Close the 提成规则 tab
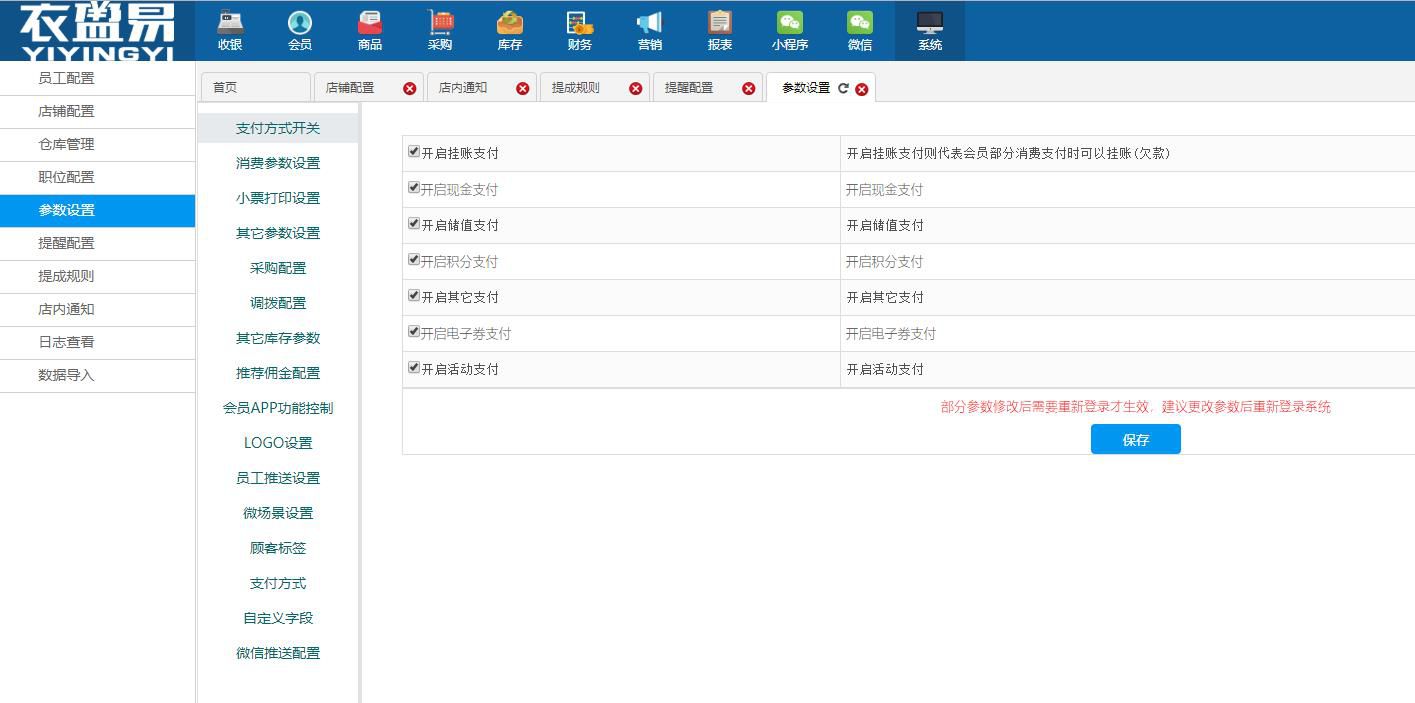 tap(634, 88)
